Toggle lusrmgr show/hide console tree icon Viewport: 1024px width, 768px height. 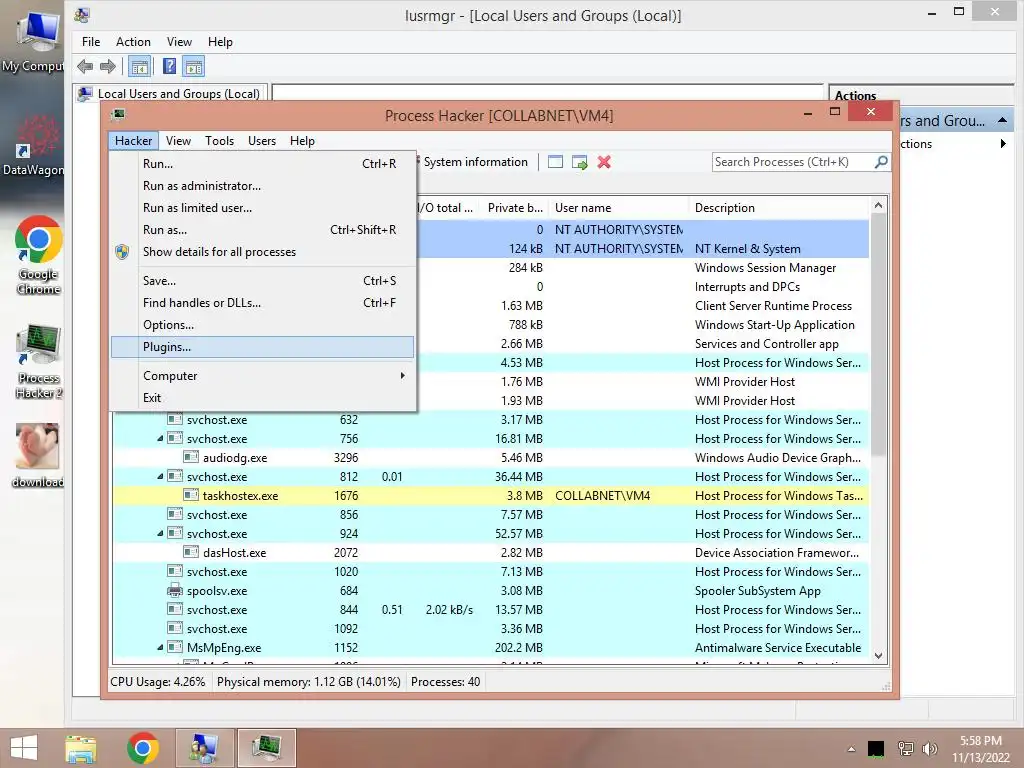coord(139,66)
